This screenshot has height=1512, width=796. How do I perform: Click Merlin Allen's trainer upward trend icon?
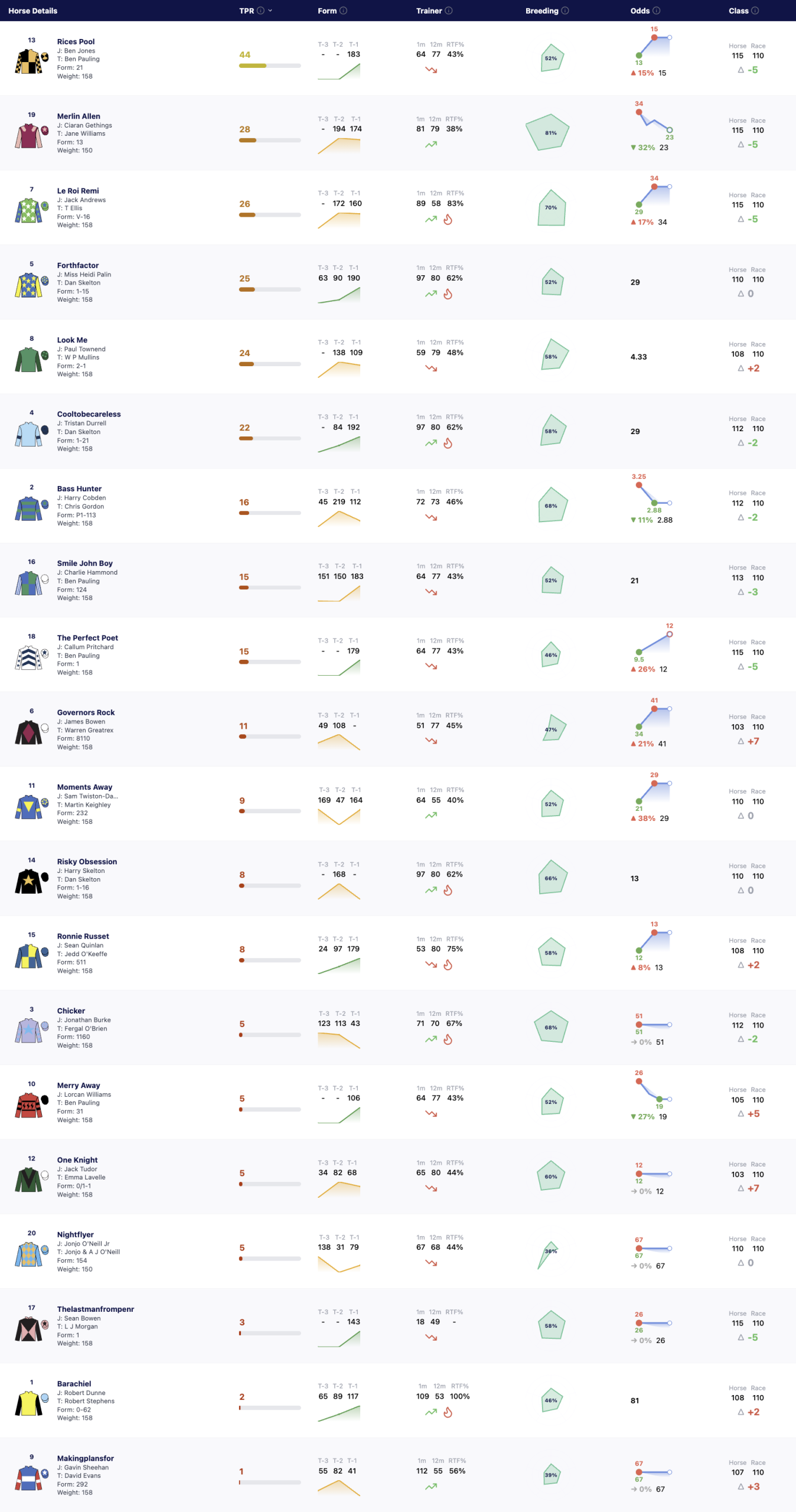[431, 144]
